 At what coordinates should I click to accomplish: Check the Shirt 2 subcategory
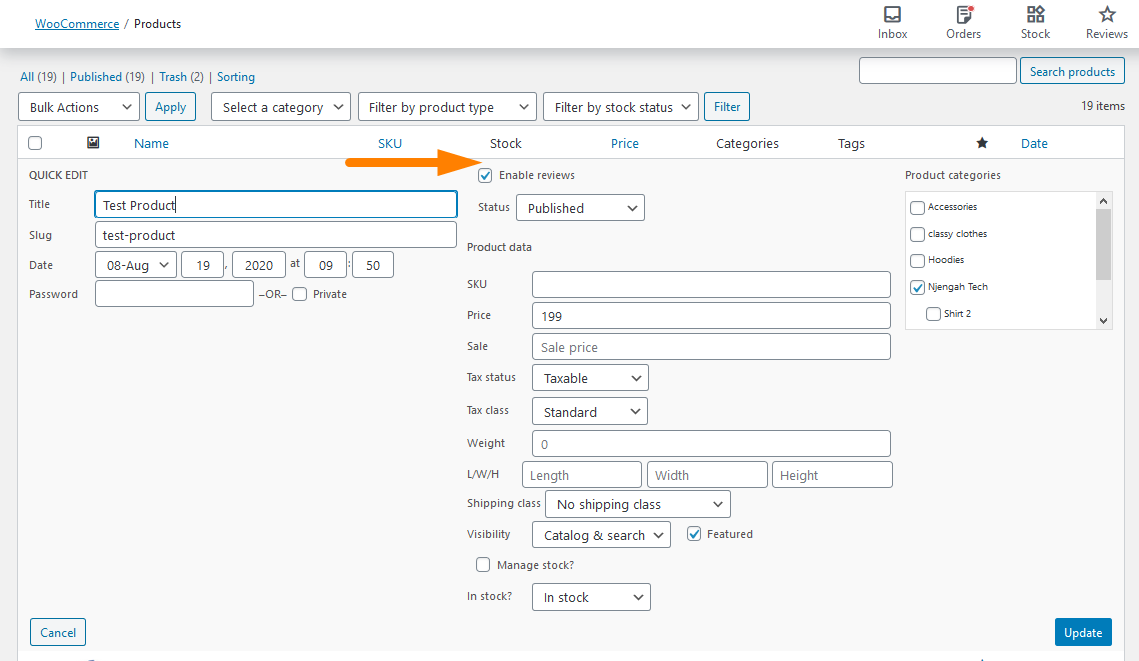click(933, 314)
